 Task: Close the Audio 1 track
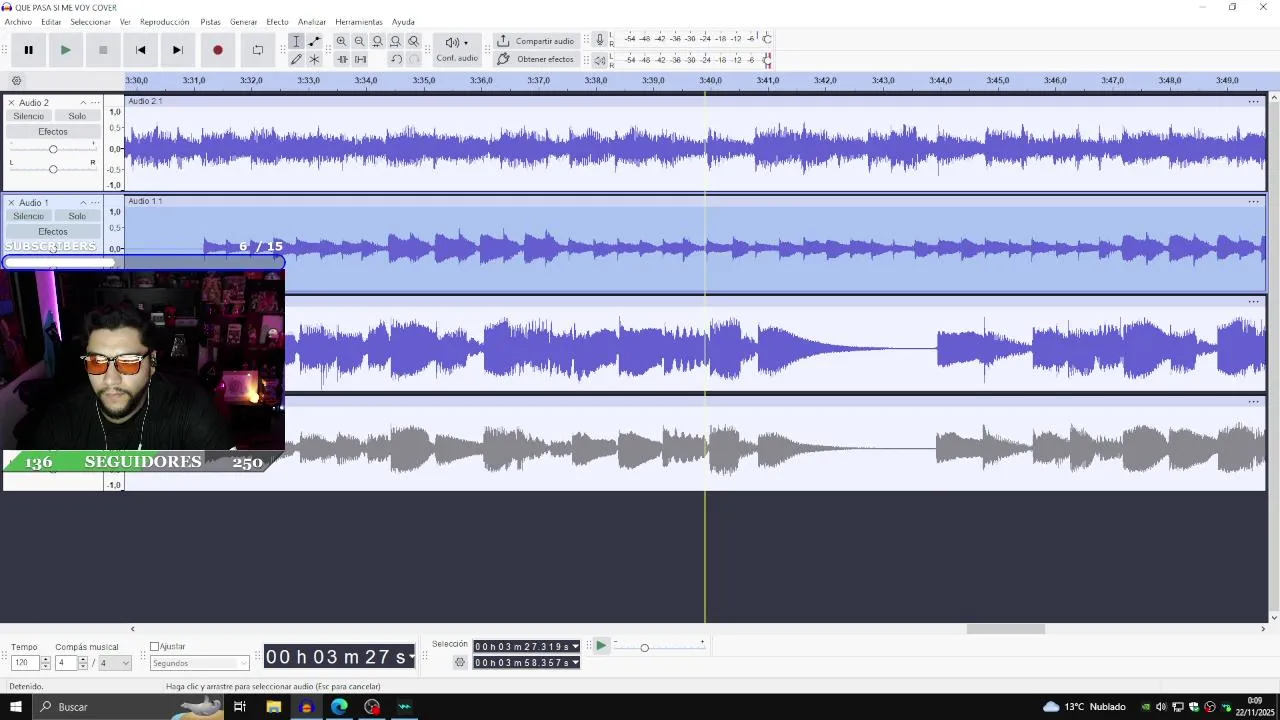tap(11, 203)
